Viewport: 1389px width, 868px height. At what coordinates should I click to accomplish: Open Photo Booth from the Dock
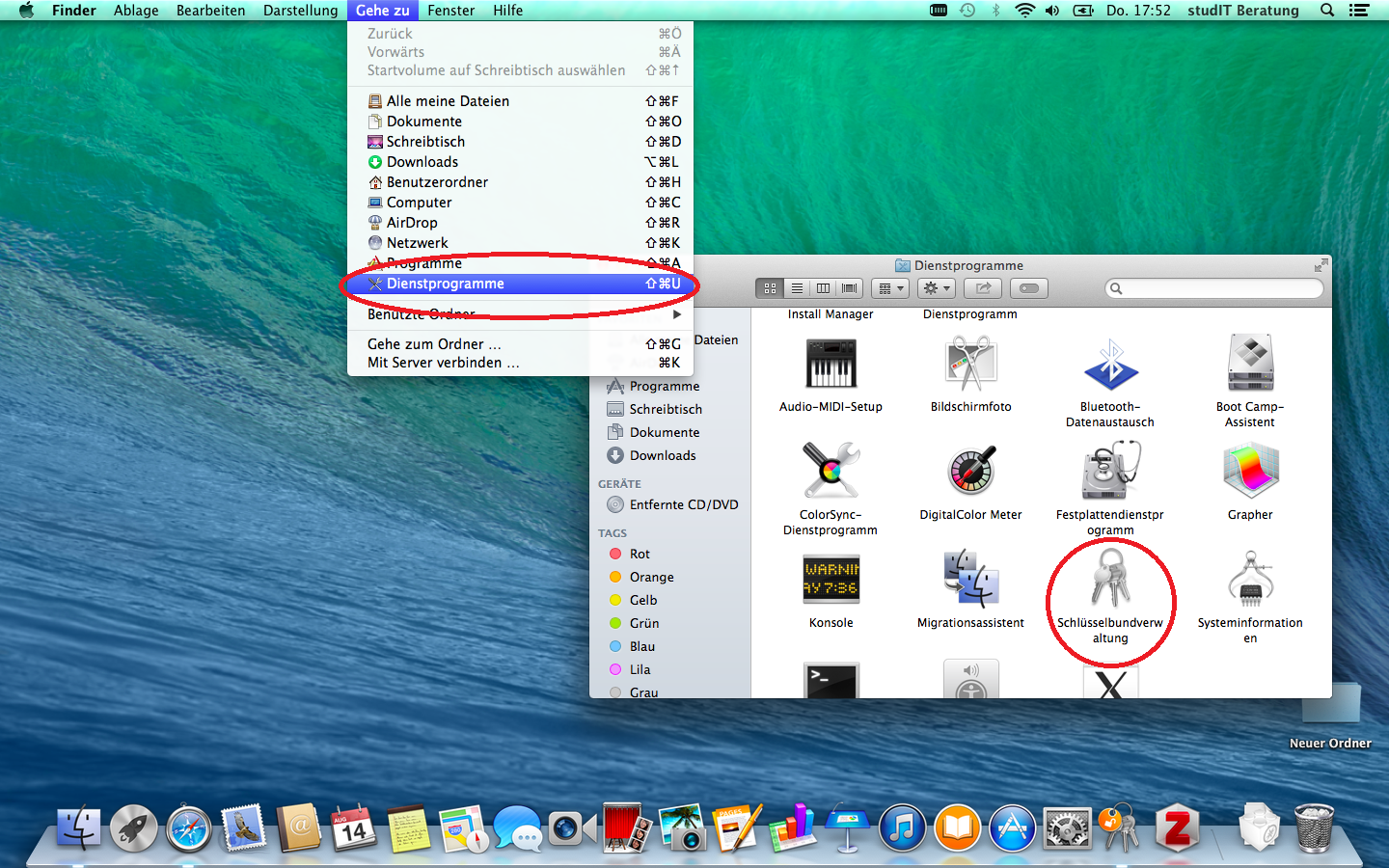tap(628, 827)
